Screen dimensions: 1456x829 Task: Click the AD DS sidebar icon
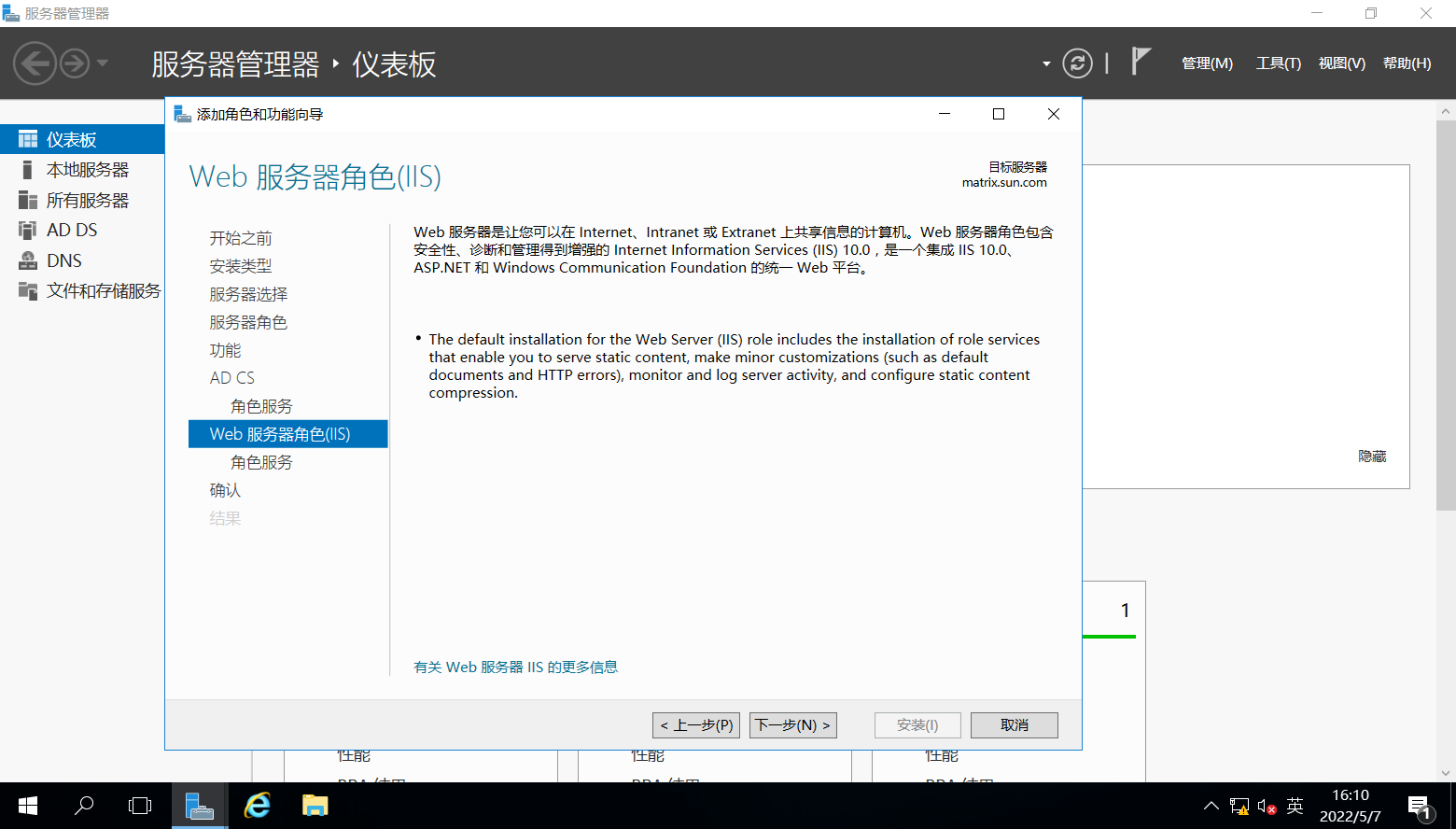coord(28,230)
